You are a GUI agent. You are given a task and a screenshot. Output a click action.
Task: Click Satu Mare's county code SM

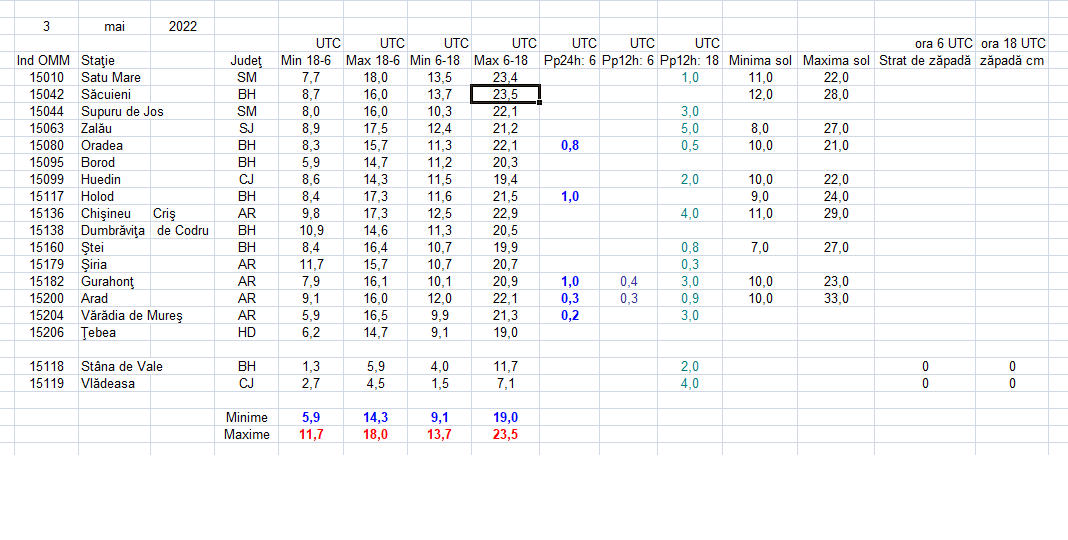pyautogui.click(x=247, y=78)
